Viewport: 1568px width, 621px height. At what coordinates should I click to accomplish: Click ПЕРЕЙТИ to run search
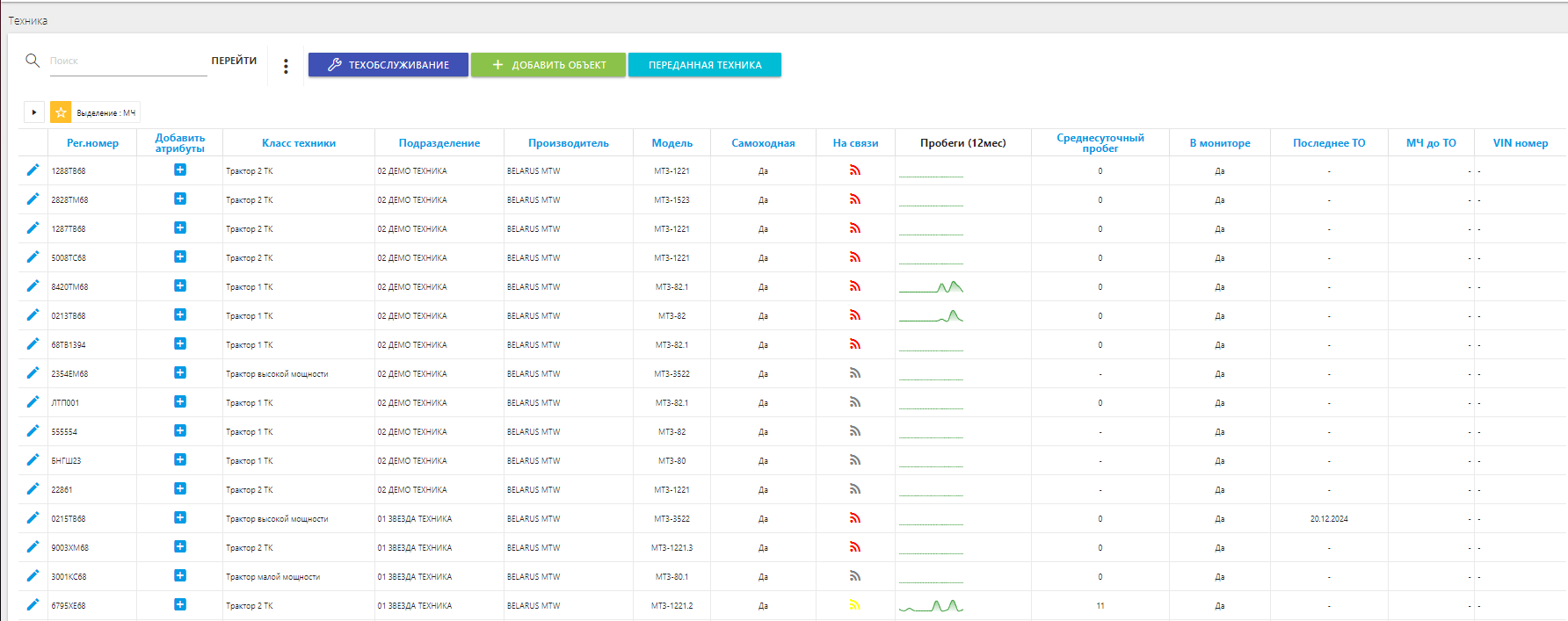tap(234, 61)
